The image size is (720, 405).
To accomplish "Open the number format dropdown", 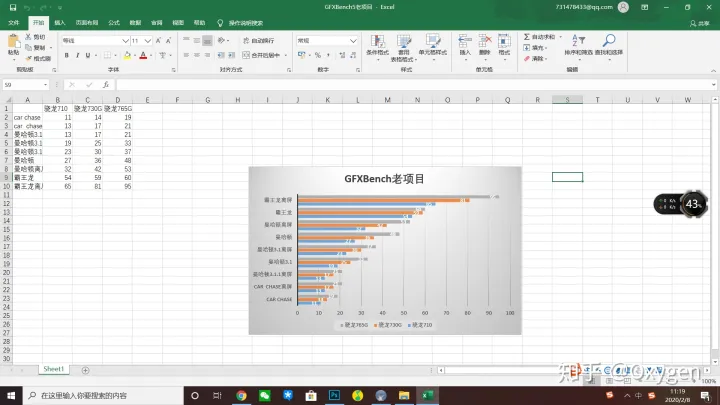I will (353, 41).
